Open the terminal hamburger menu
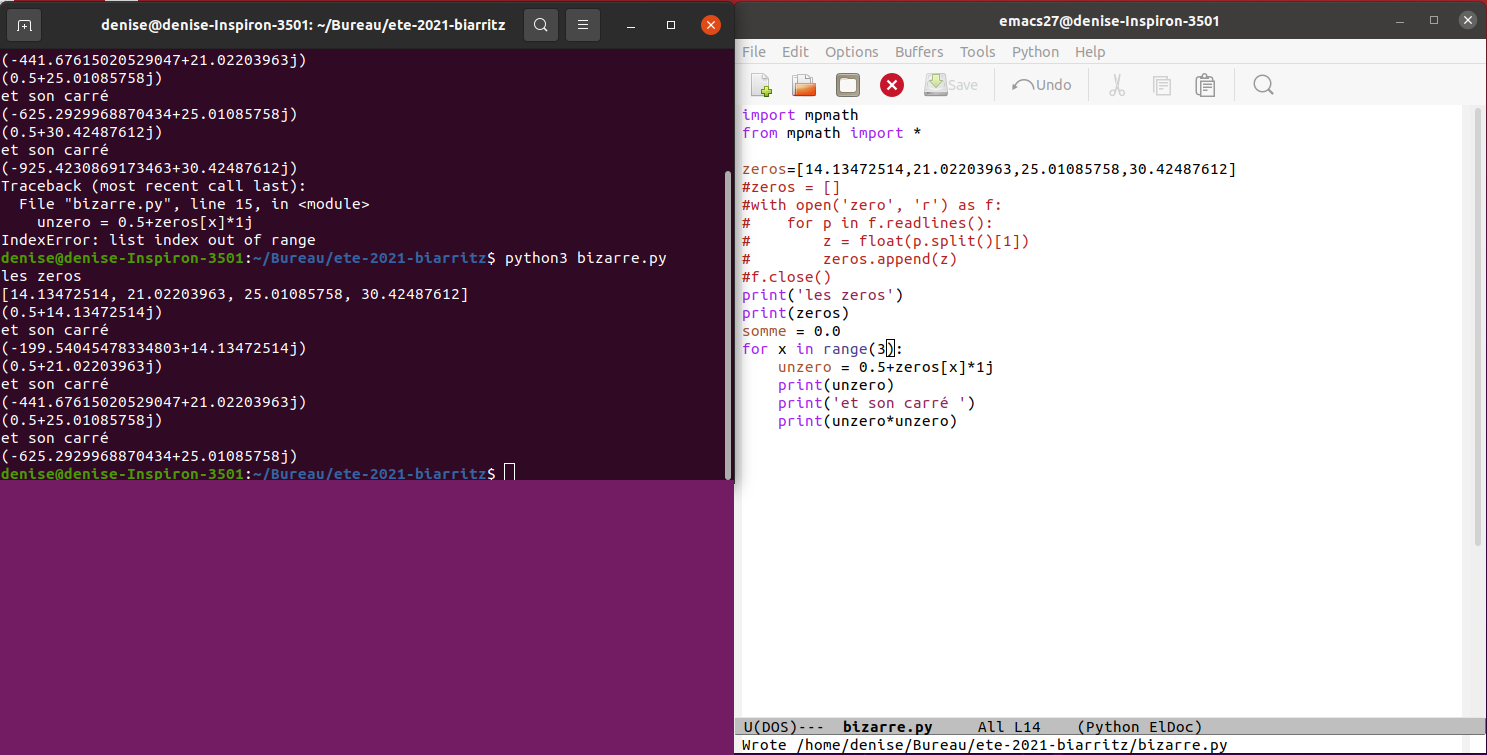This screenshot has height=755, width=1487. [x=584, y=25]
